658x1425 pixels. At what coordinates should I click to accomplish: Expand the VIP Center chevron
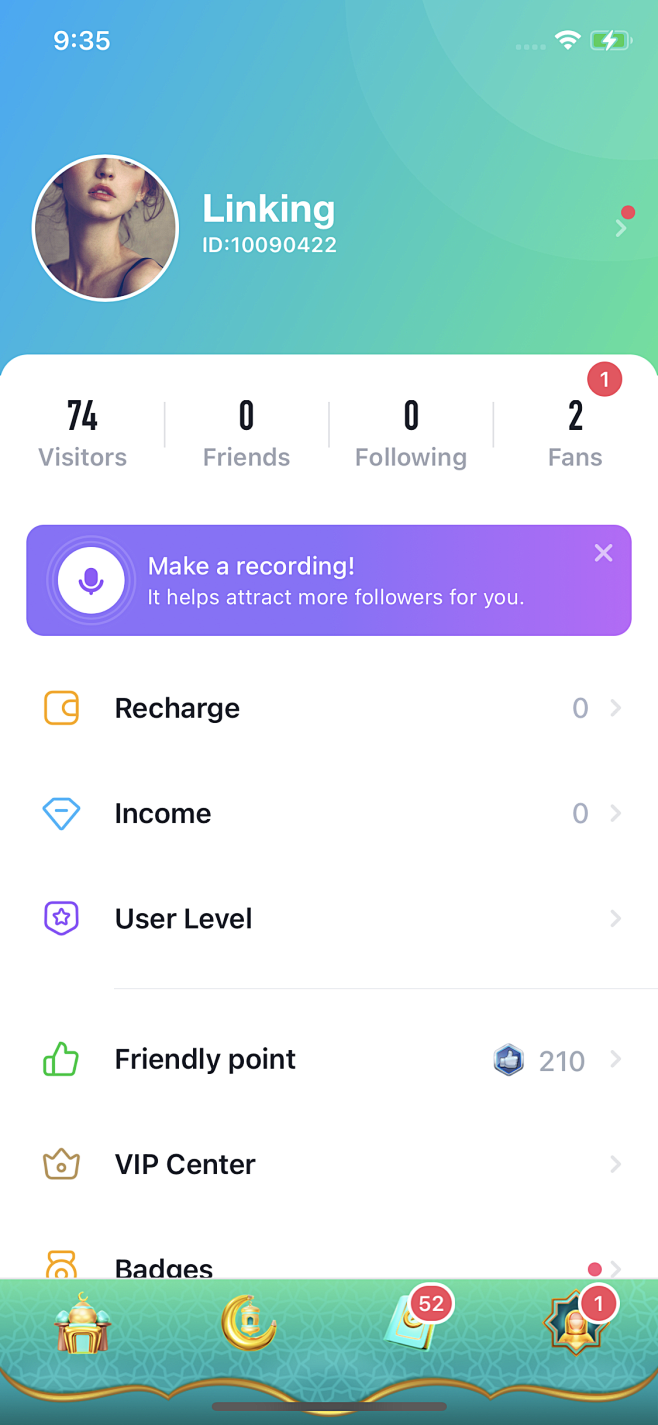616,1164
